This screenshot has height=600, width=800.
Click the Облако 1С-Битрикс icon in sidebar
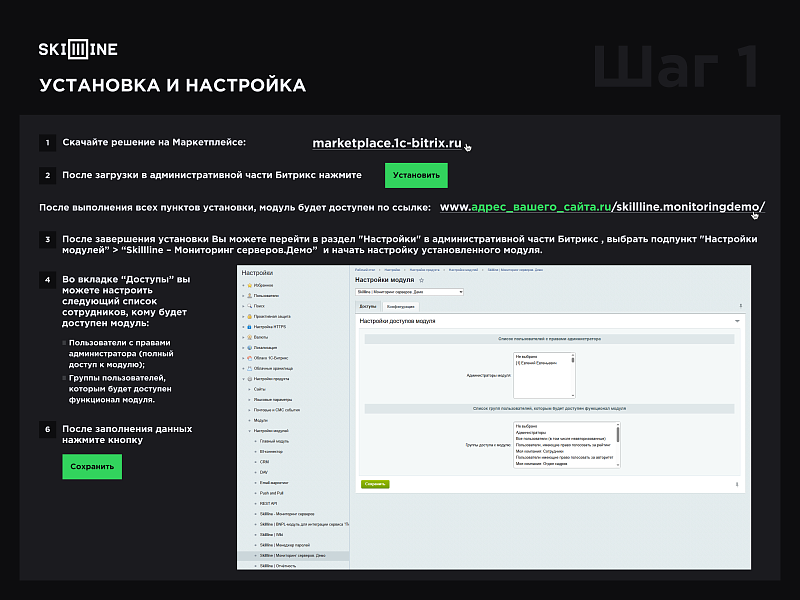(249, 359)
